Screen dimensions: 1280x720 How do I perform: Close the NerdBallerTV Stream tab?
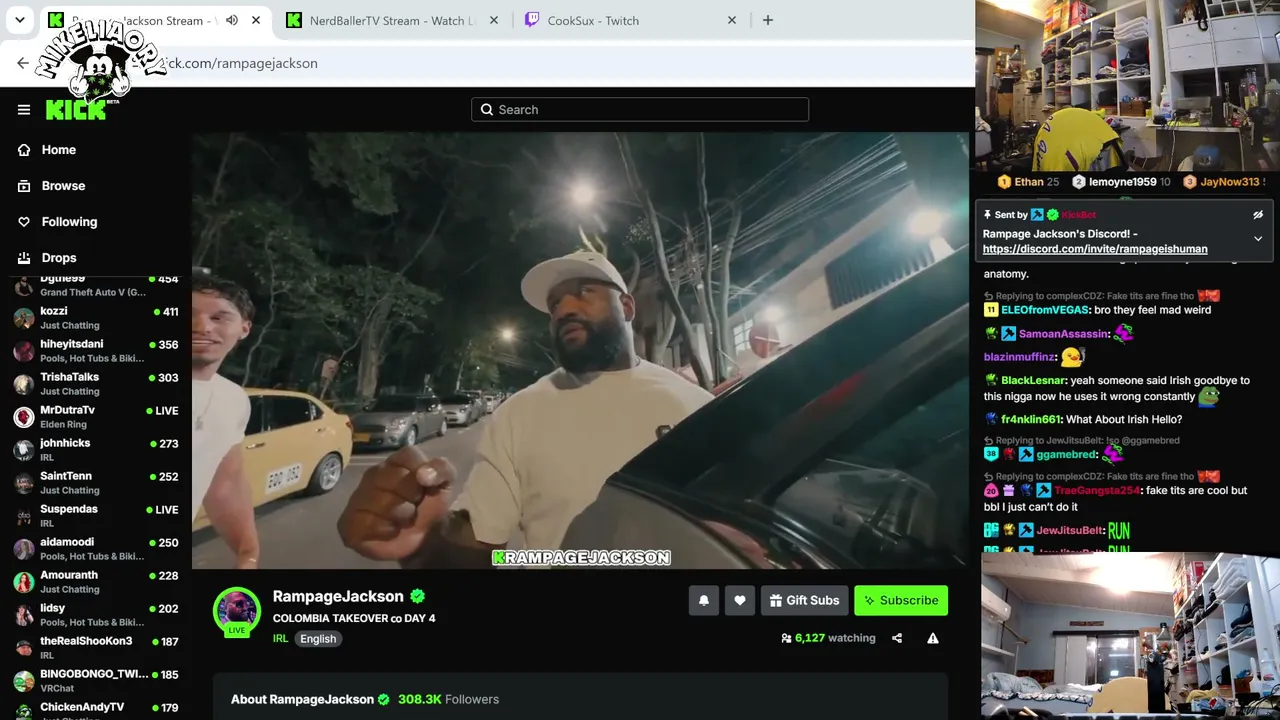[494, 20]
